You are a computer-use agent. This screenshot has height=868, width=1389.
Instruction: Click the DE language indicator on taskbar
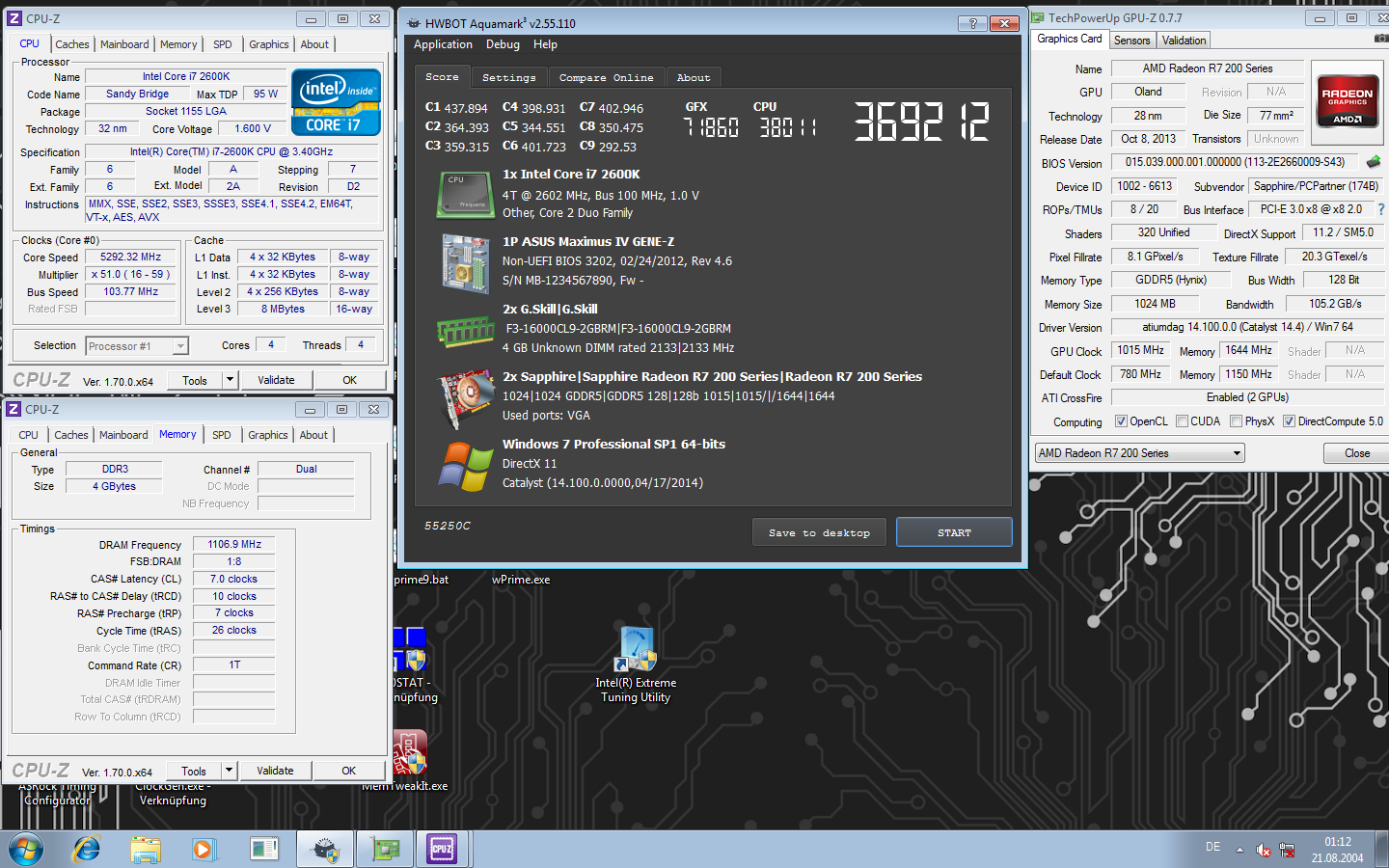click(x=1212, y=847)
